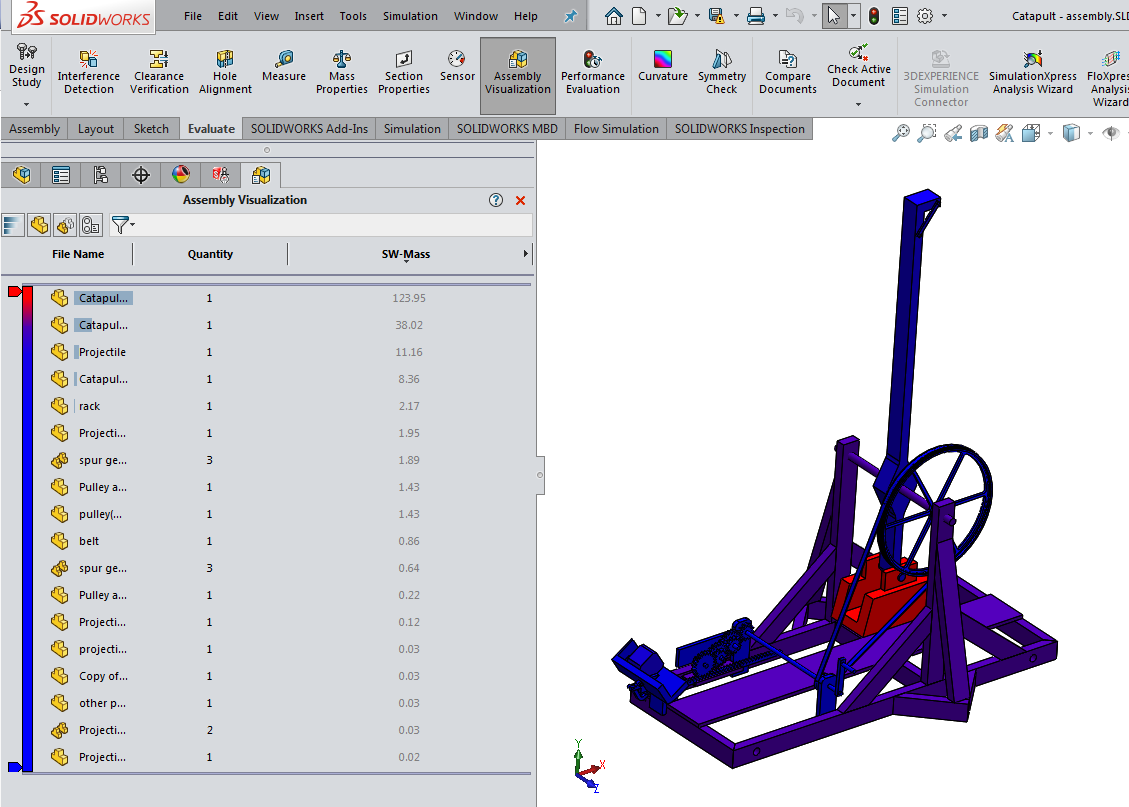Open FeatureManager Design Tree tab
The image size is (1129, 807).
pyautogui.click(x=22, y=175)
